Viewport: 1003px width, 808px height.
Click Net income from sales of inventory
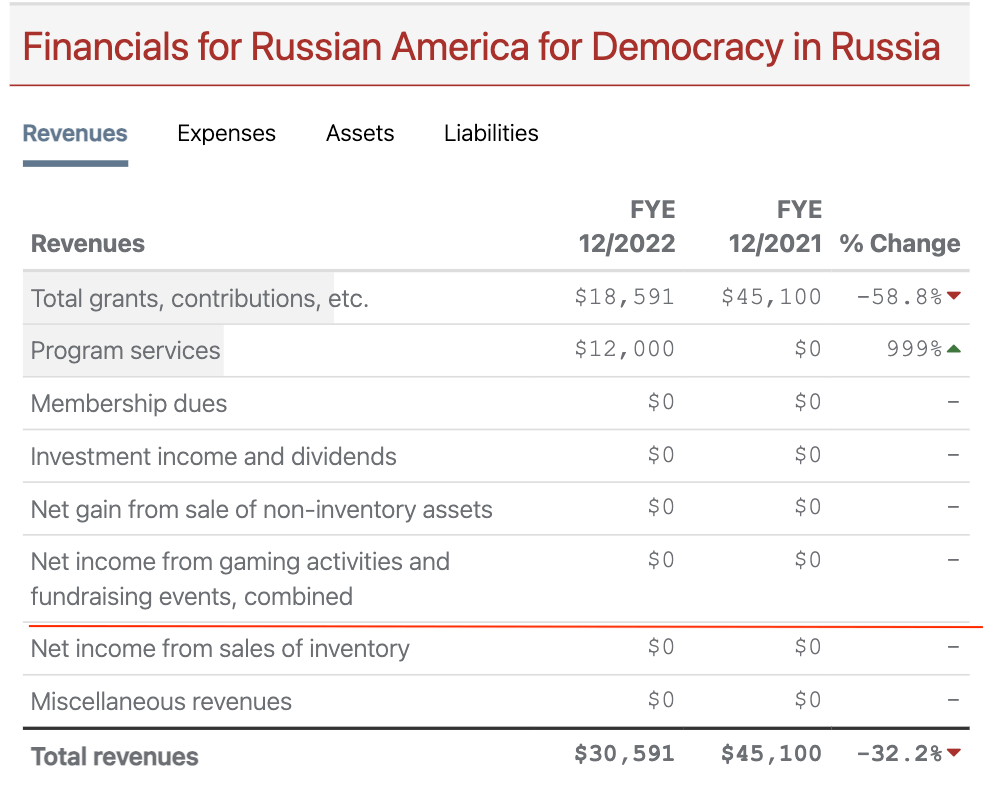pos(220,649)
